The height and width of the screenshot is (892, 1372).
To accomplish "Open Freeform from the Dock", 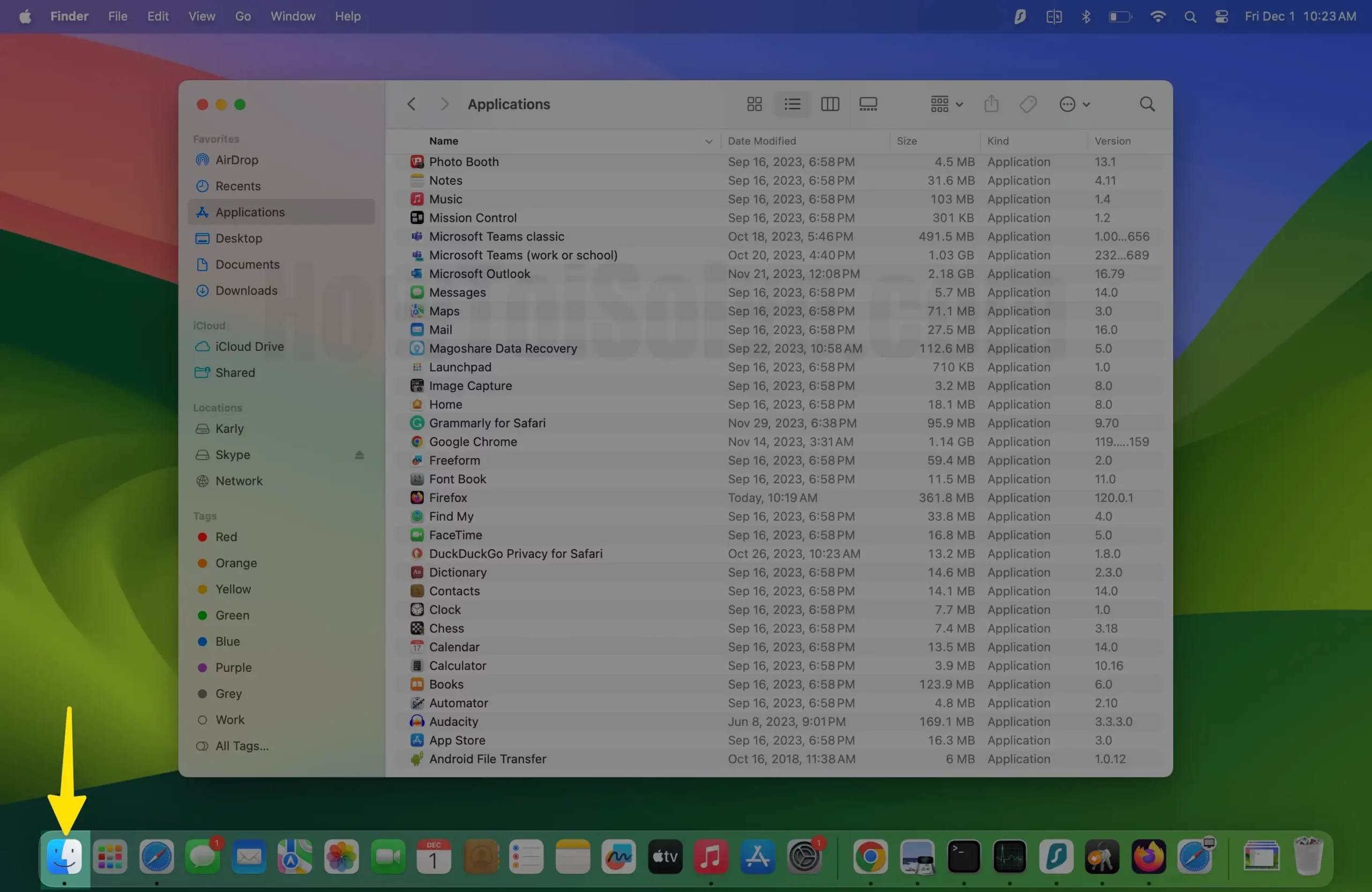I will tap(618, 857).
